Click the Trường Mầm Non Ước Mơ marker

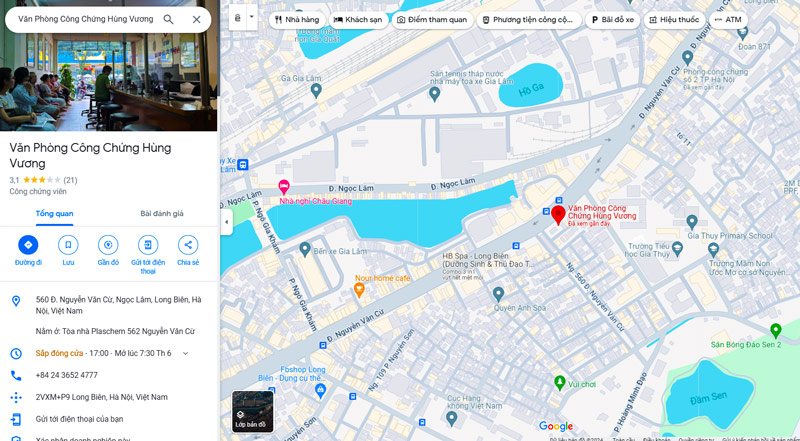(713, 250)
